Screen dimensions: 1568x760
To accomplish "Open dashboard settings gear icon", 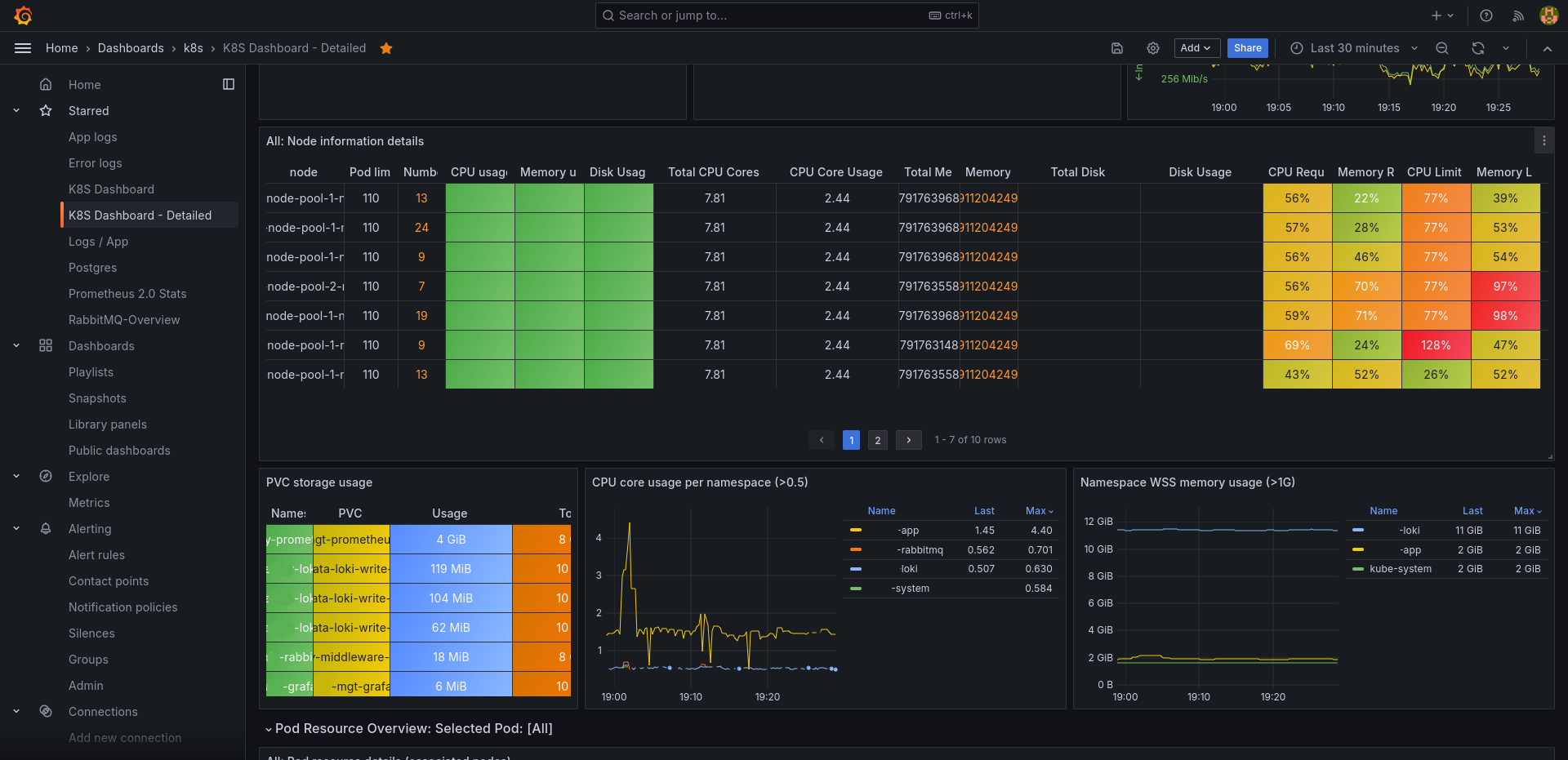I will (x=1153, y=48).
